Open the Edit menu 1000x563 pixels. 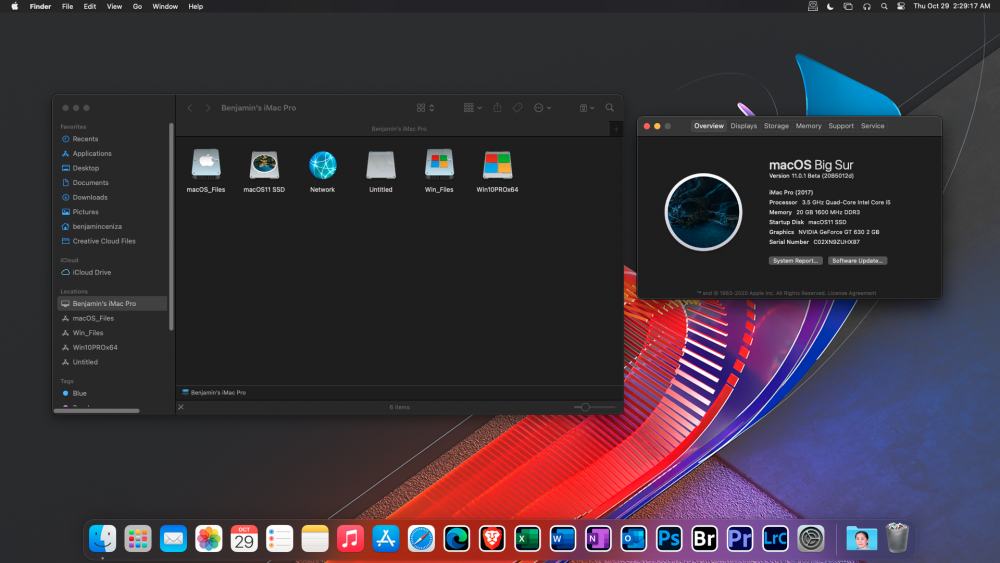(90, 6)
